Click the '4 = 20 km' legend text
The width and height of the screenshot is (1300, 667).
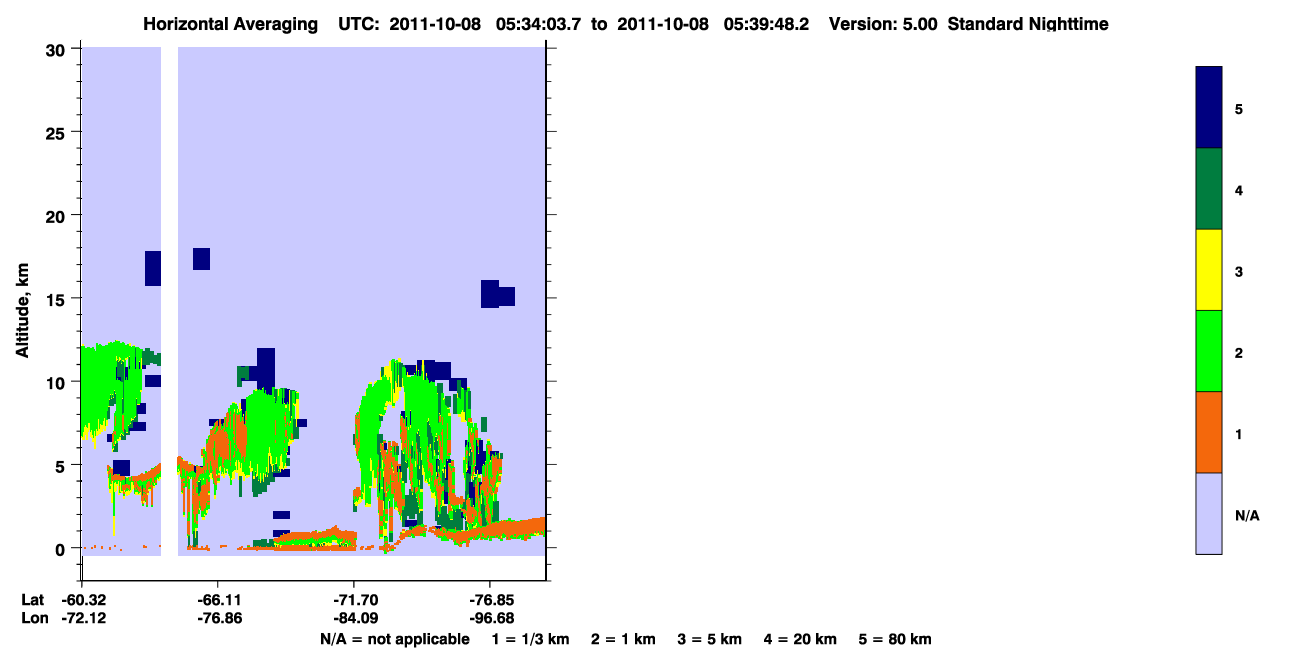(801, 639)
